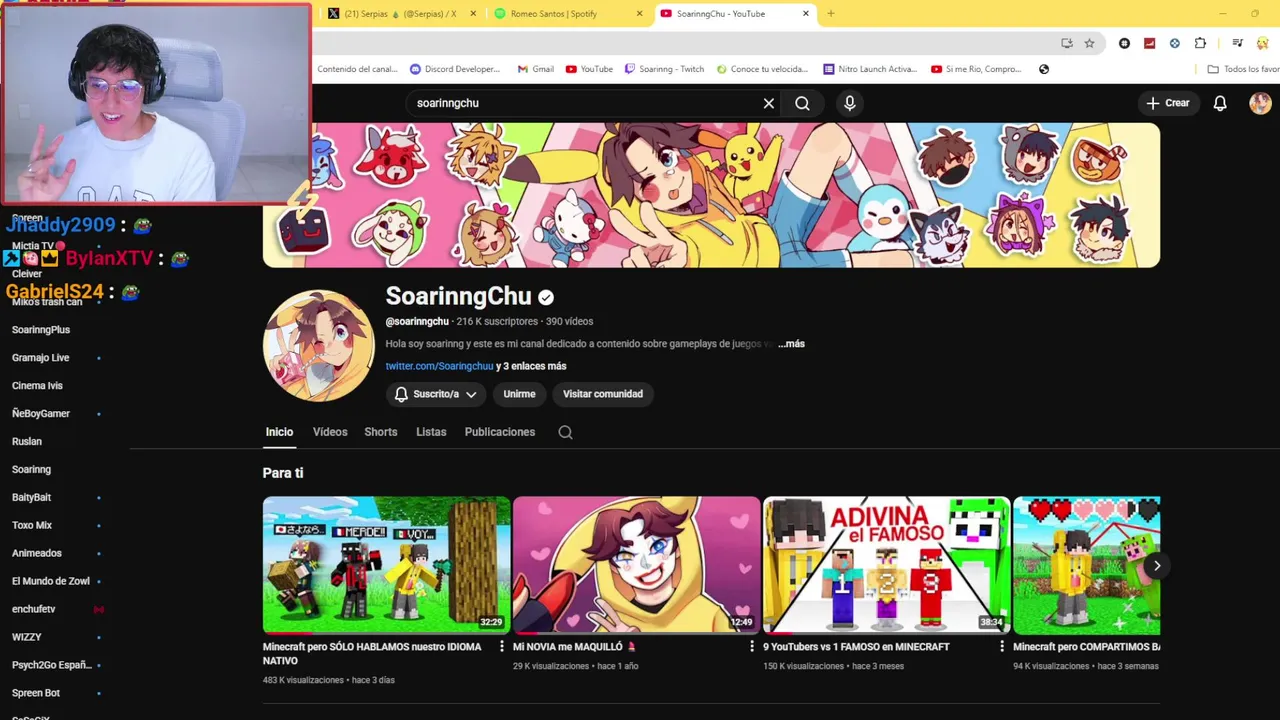Click the Crear button

(1168, 103)
